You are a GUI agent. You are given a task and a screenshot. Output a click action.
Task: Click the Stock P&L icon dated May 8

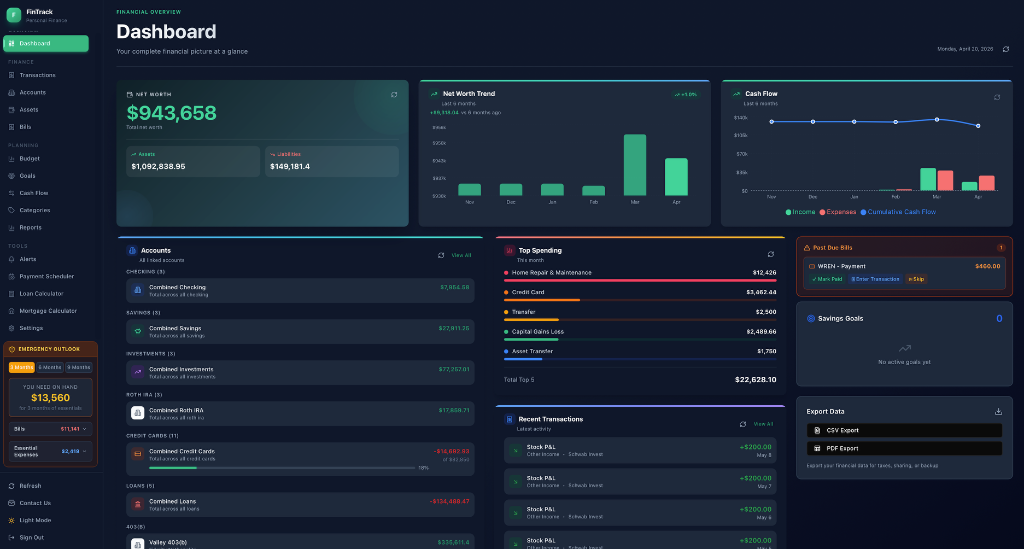point(515,450)
